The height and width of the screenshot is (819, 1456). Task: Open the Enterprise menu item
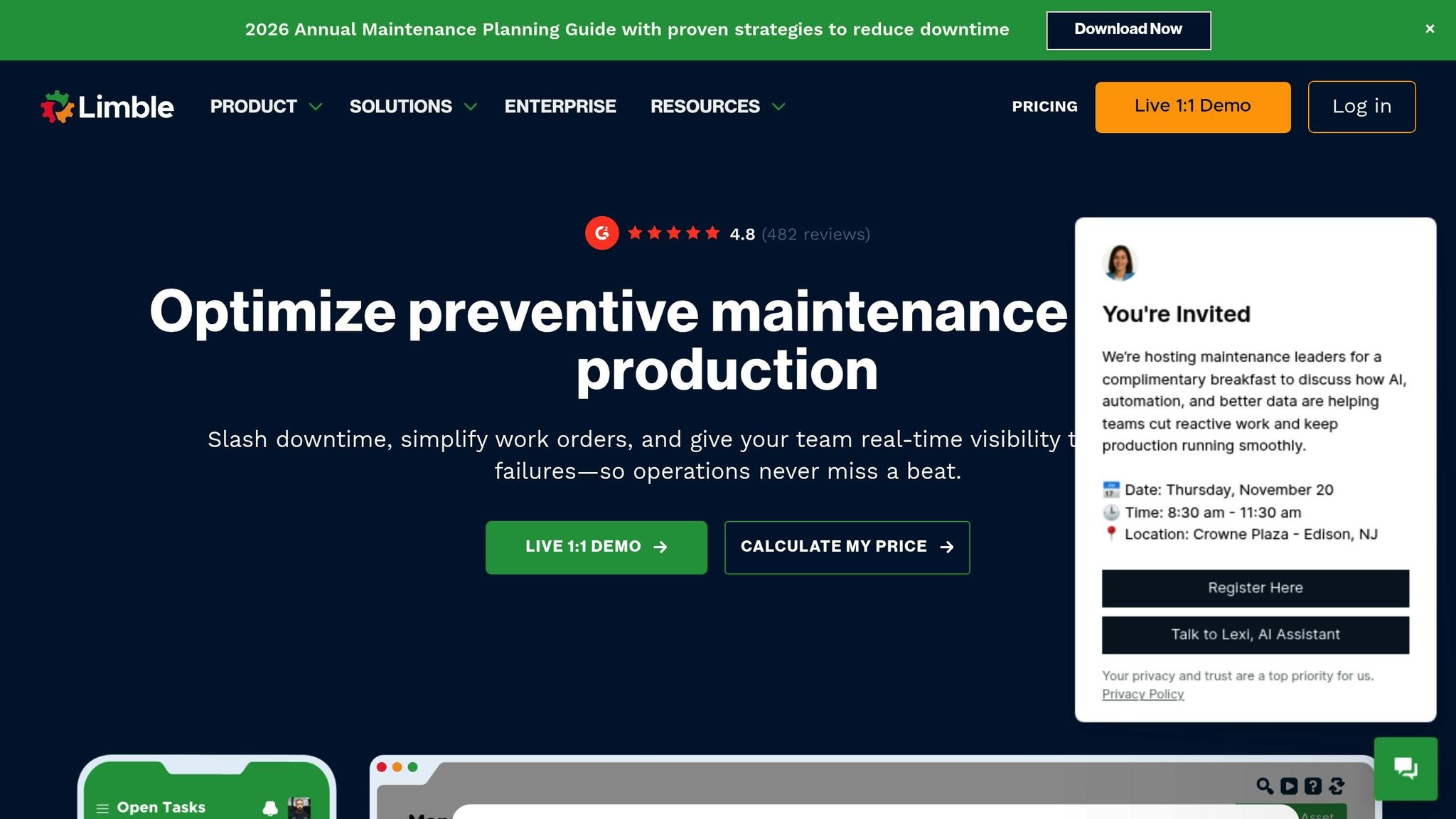(x=560, y=107)
